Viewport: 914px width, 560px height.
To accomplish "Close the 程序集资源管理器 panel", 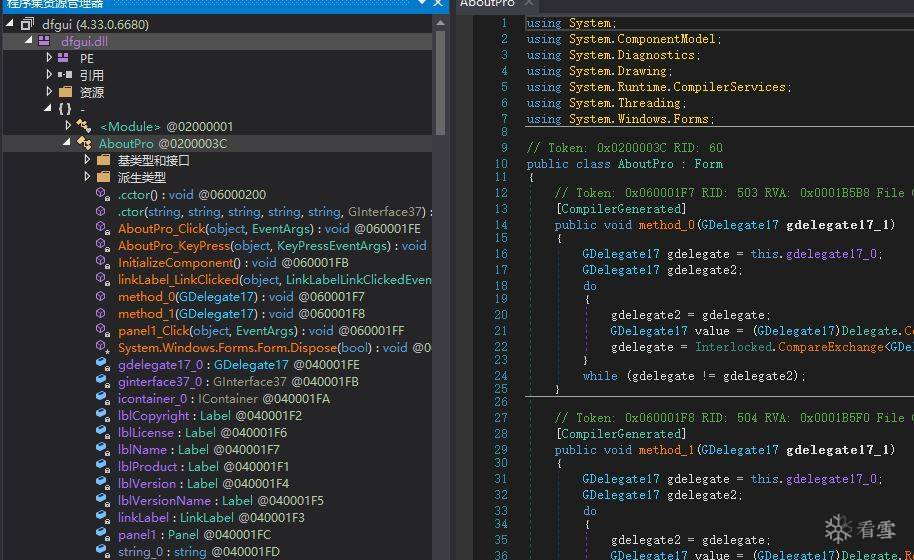I will point(438,3).
